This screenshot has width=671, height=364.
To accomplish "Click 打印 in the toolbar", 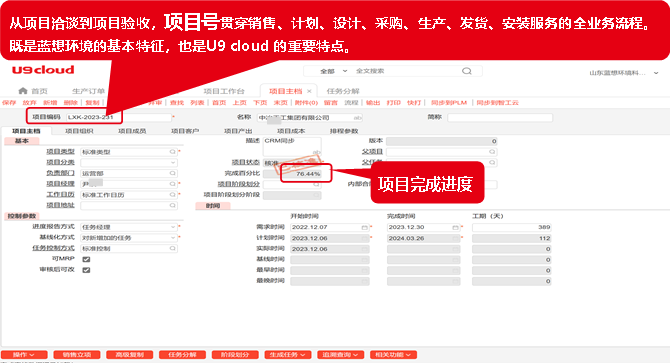I will tap(393, 103).
